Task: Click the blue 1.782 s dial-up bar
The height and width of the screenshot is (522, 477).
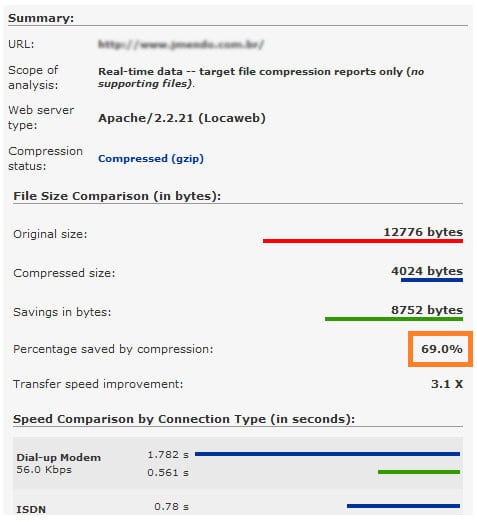Action: tap(327, 454)
